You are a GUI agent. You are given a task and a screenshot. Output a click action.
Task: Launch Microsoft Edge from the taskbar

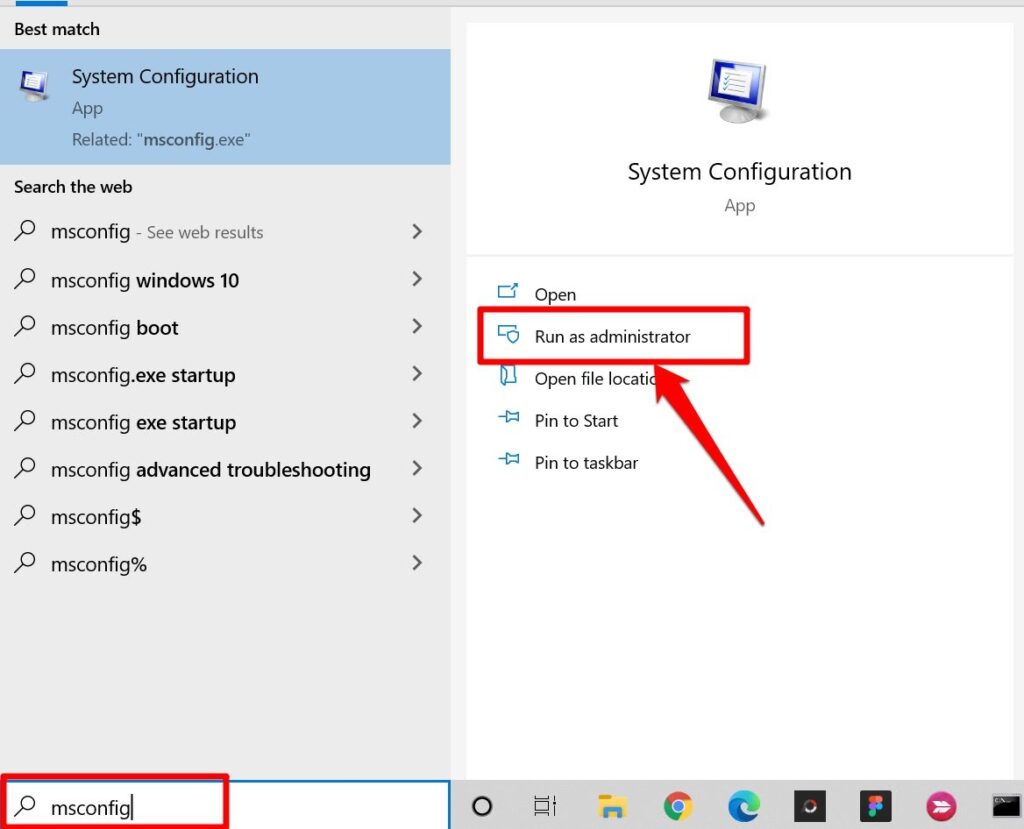(x=744, y=806)
